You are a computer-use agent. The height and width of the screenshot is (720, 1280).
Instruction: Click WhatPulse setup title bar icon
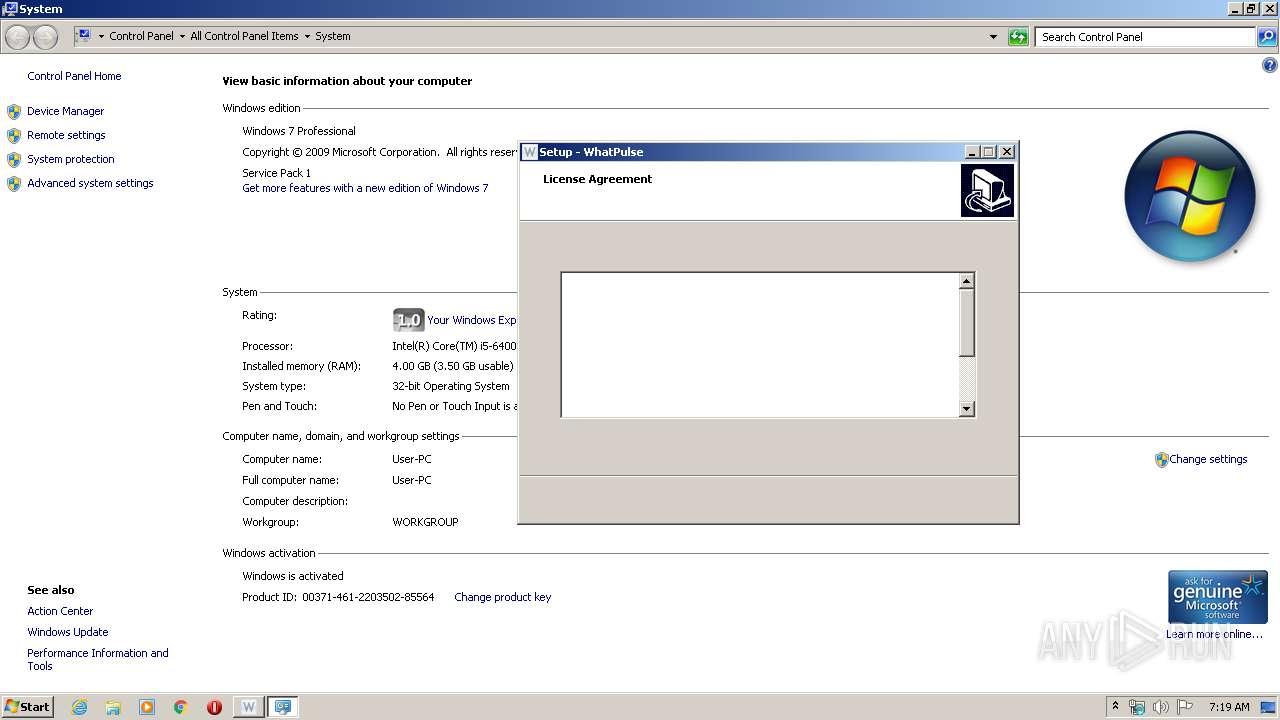[x=530, y=152]
